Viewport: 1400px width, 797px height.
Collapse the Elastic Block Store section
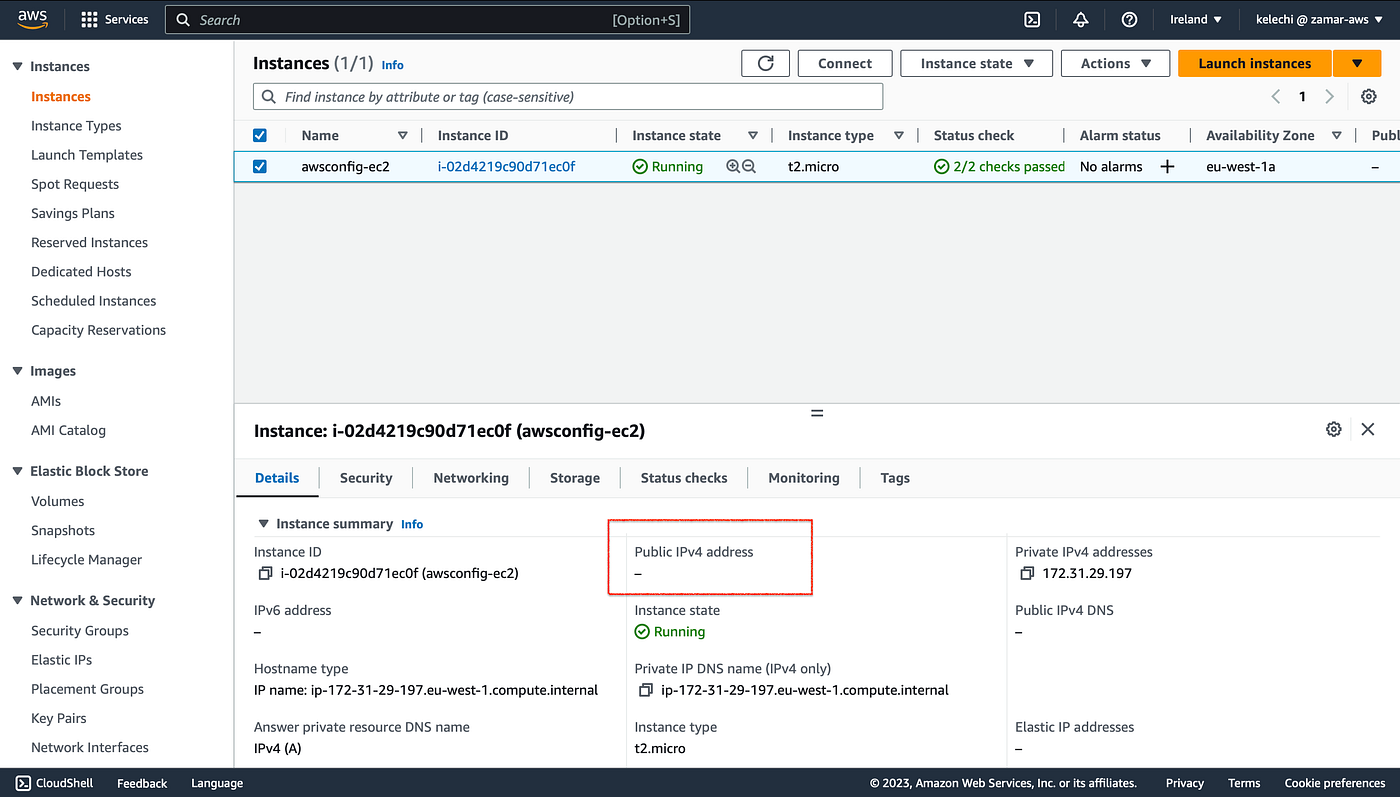(17, 471)
